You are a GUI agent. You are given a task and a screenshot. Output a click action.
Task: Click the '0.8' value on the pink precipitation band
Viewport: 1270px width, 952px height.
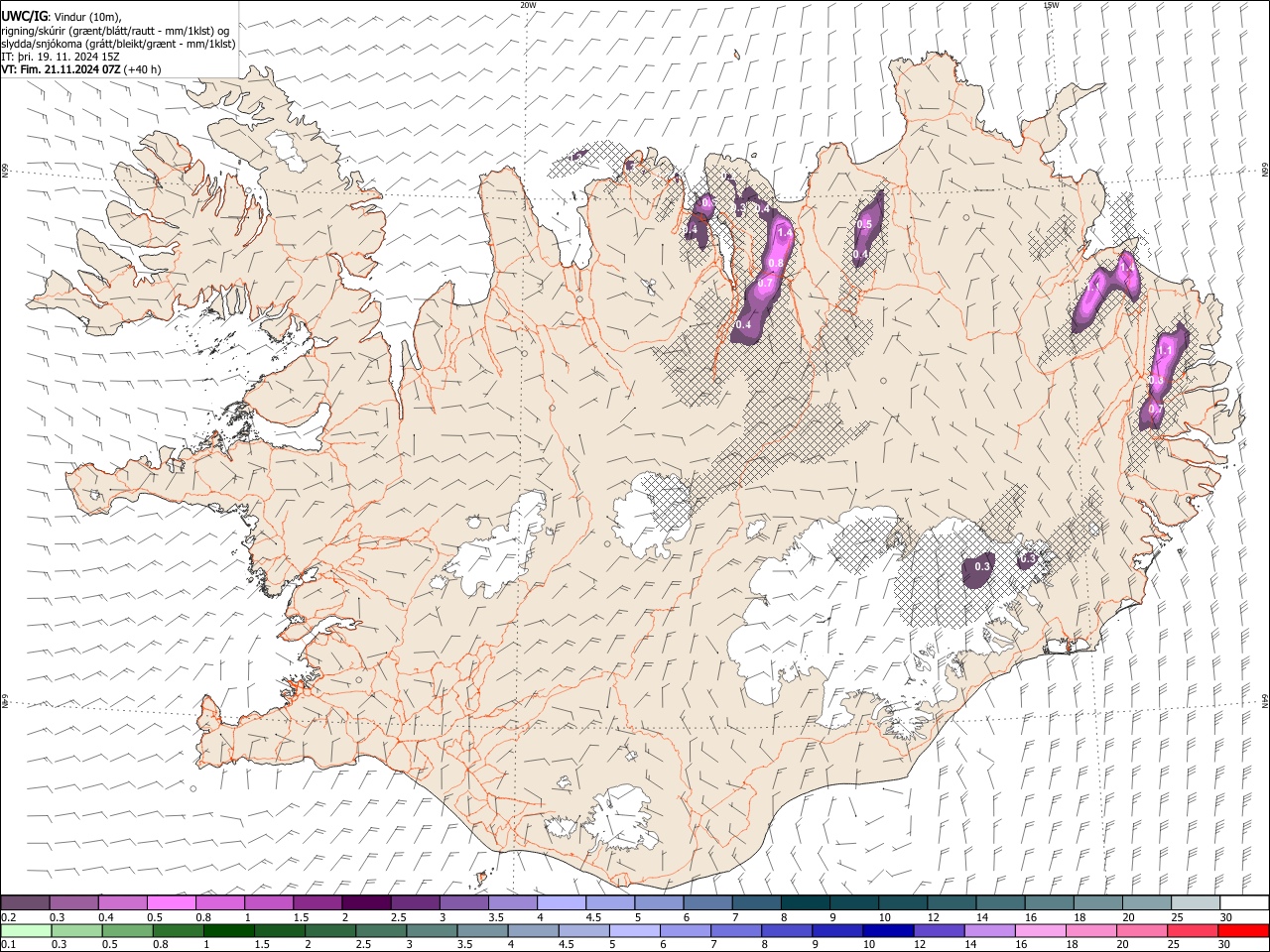tap(776, 263)
